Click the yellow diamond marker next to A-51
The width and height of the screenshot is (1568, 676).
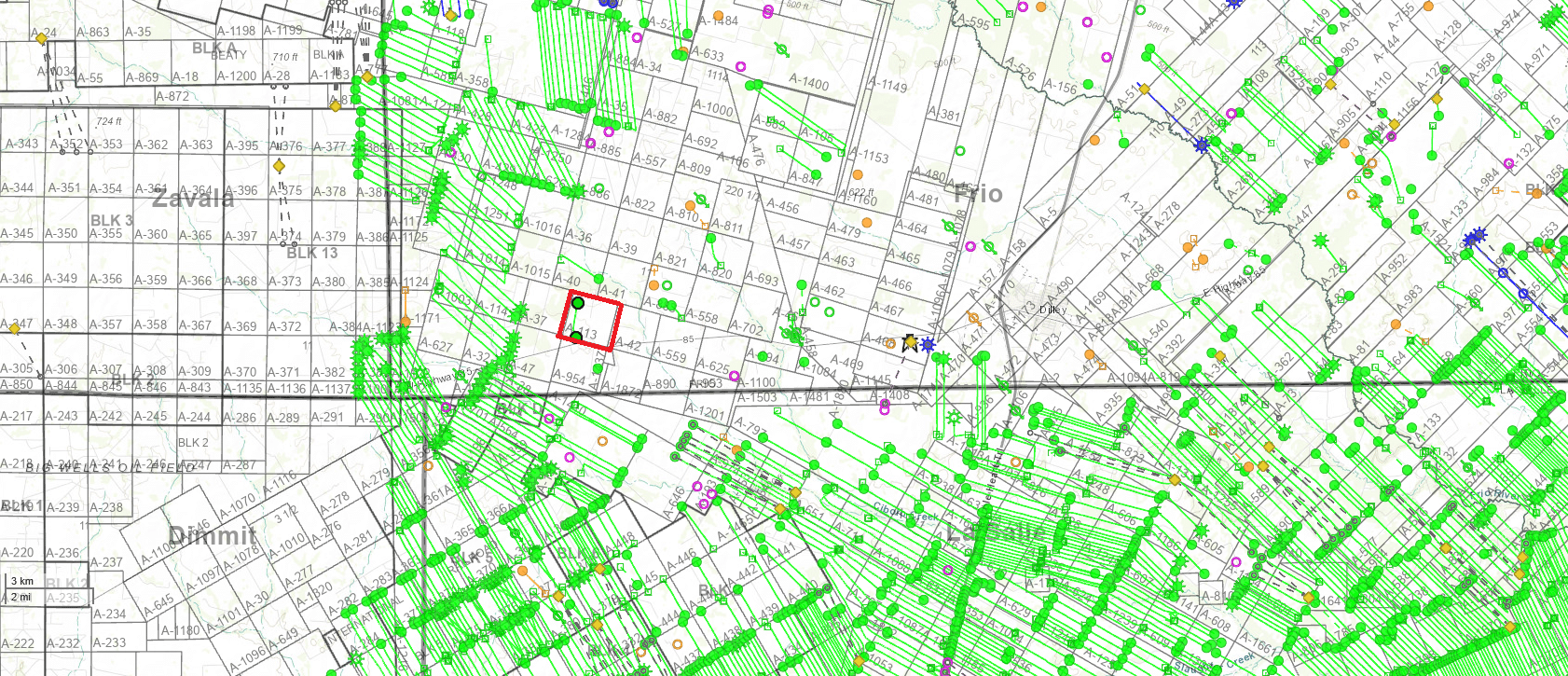[x=1144, y=90]
